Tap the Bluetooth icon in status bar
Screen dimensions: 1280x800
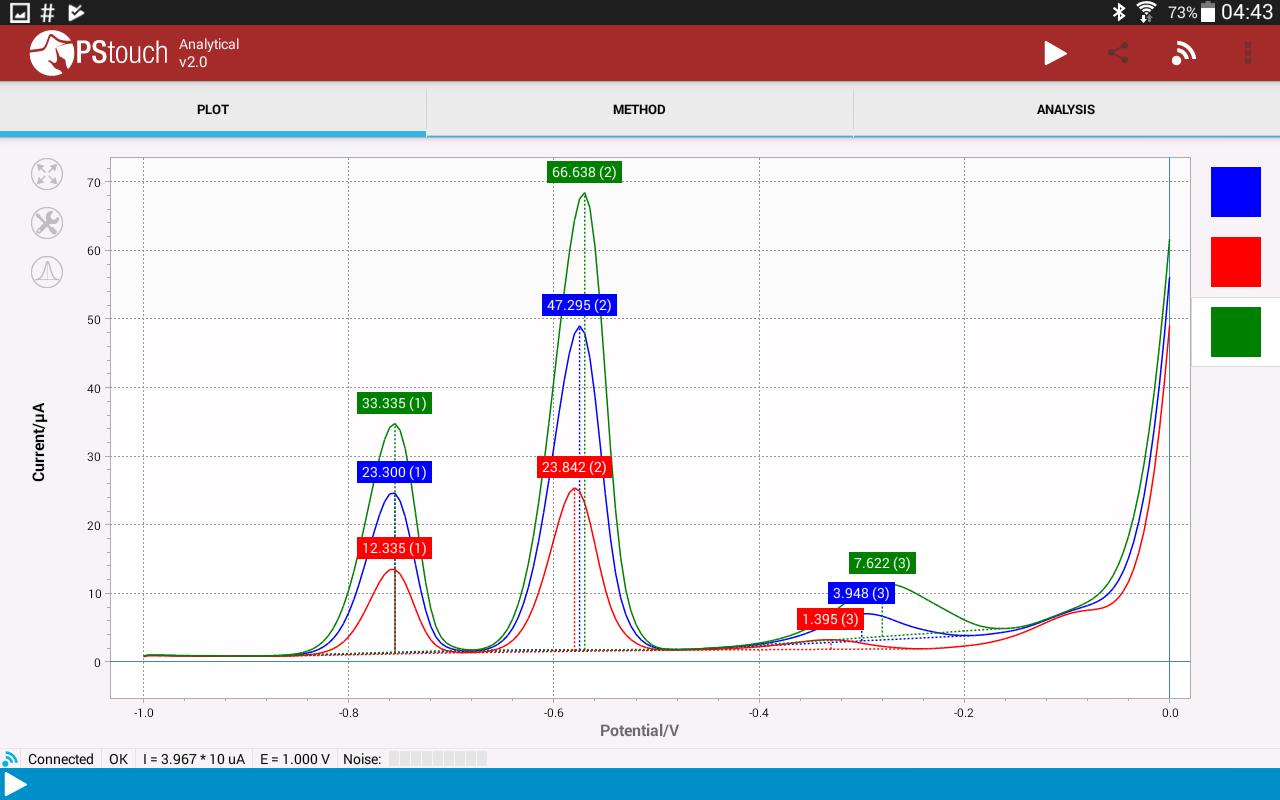pyautogui.click(x=1119, y=12)
